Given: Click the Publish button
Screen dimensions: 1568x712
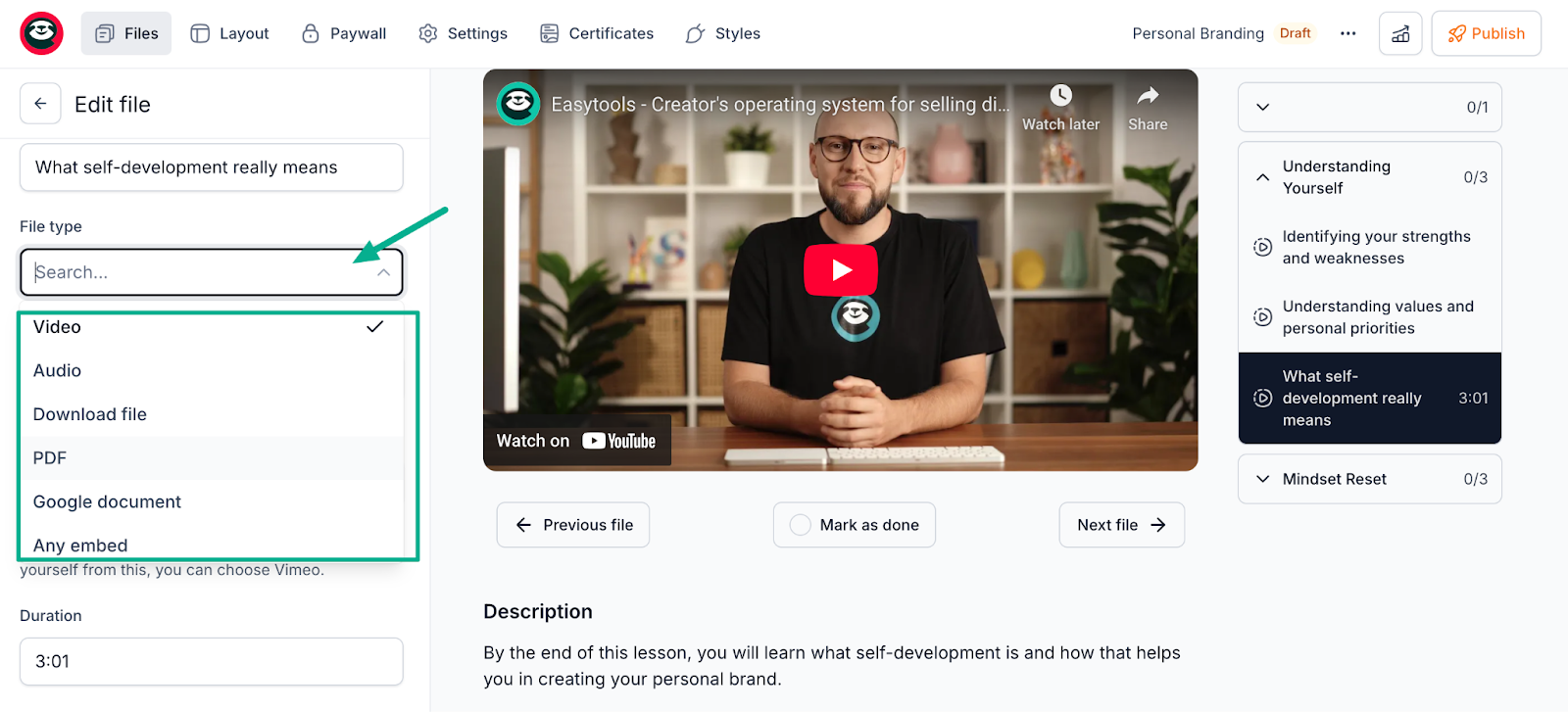Looking at the screenshot, I should click(x=1486, y=33).
